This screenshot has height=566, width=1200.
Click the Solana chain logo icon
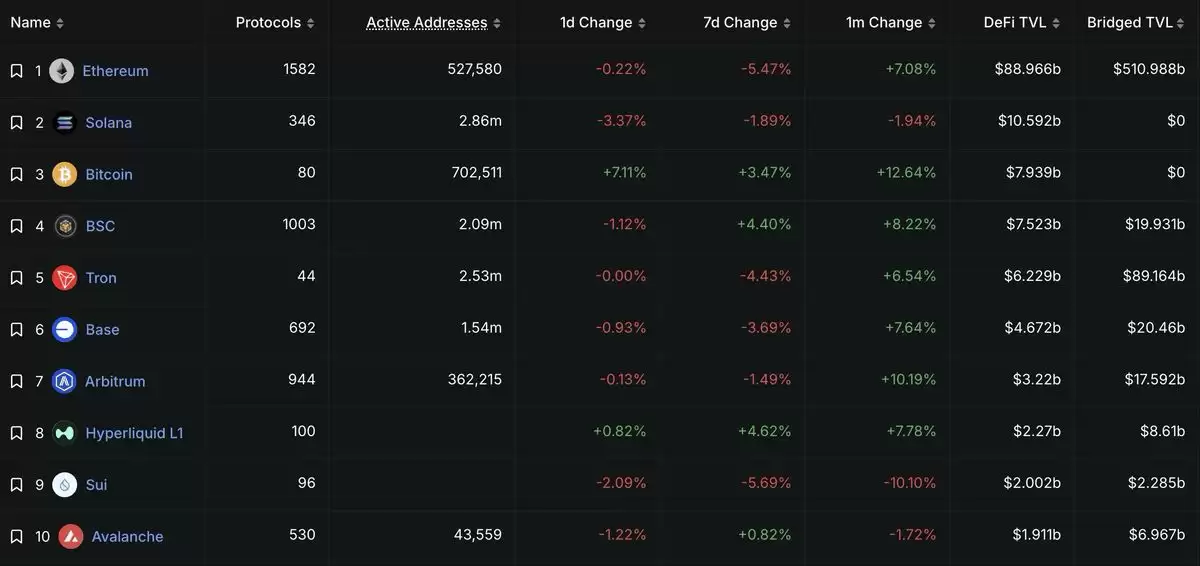pyautogui.click(x=65, y=123)
